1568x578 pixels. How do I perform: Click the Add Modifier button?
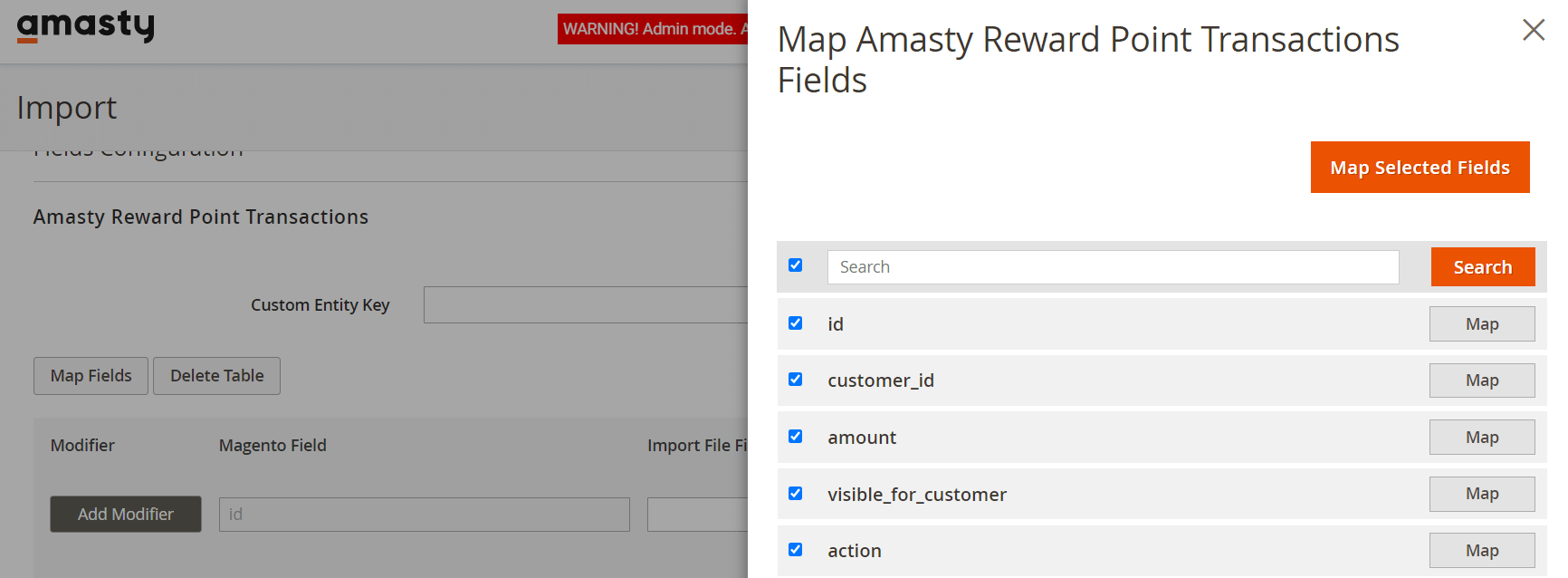[x=126, y=515]
